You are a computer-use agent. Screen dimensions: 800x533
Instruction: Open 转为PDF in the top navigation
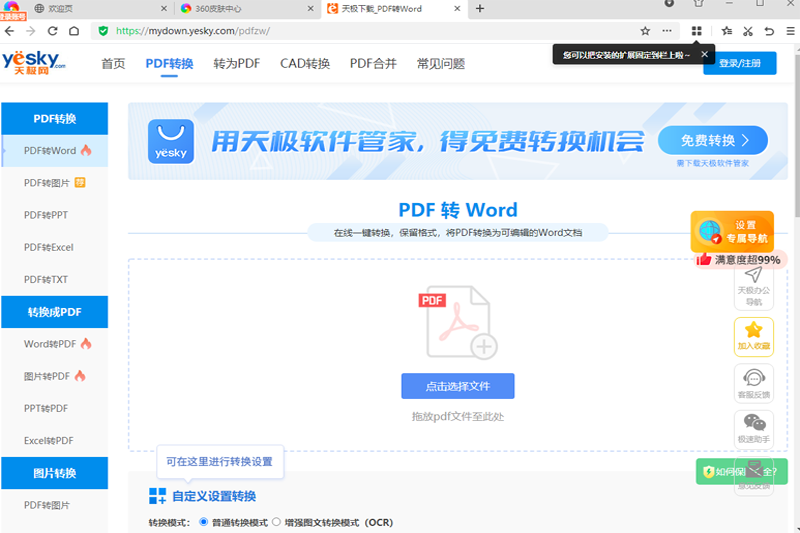[x=237, y=64]
